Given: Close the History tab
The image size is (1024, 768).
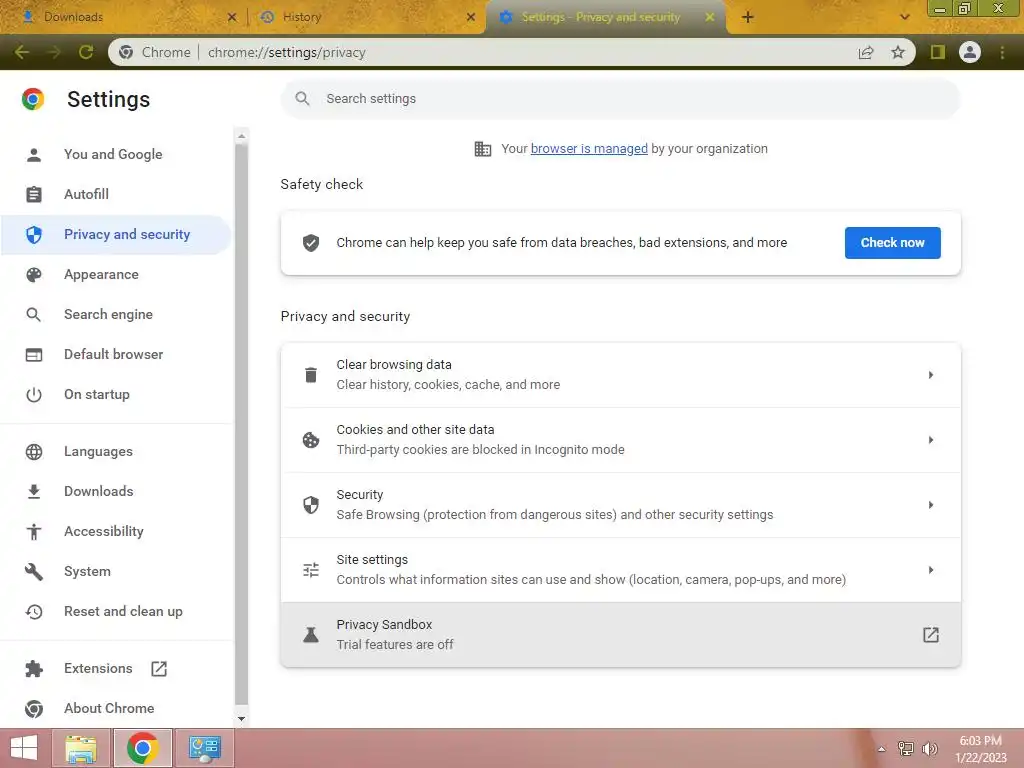Looking at the screenshot, I should (471, 18).
